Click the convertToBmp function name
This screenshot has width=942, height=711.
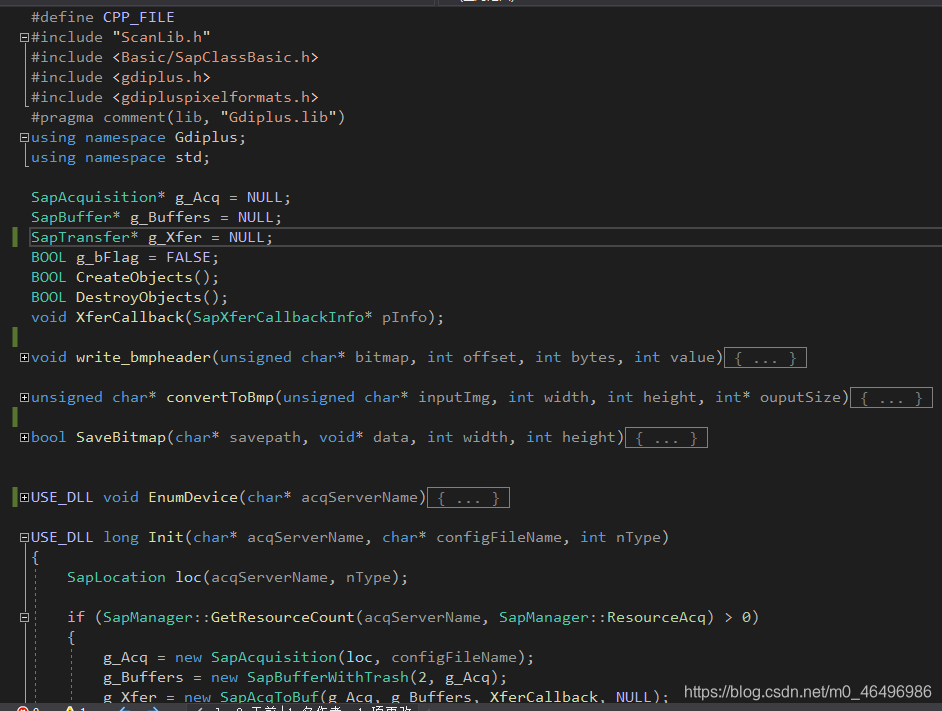point(220,397)
